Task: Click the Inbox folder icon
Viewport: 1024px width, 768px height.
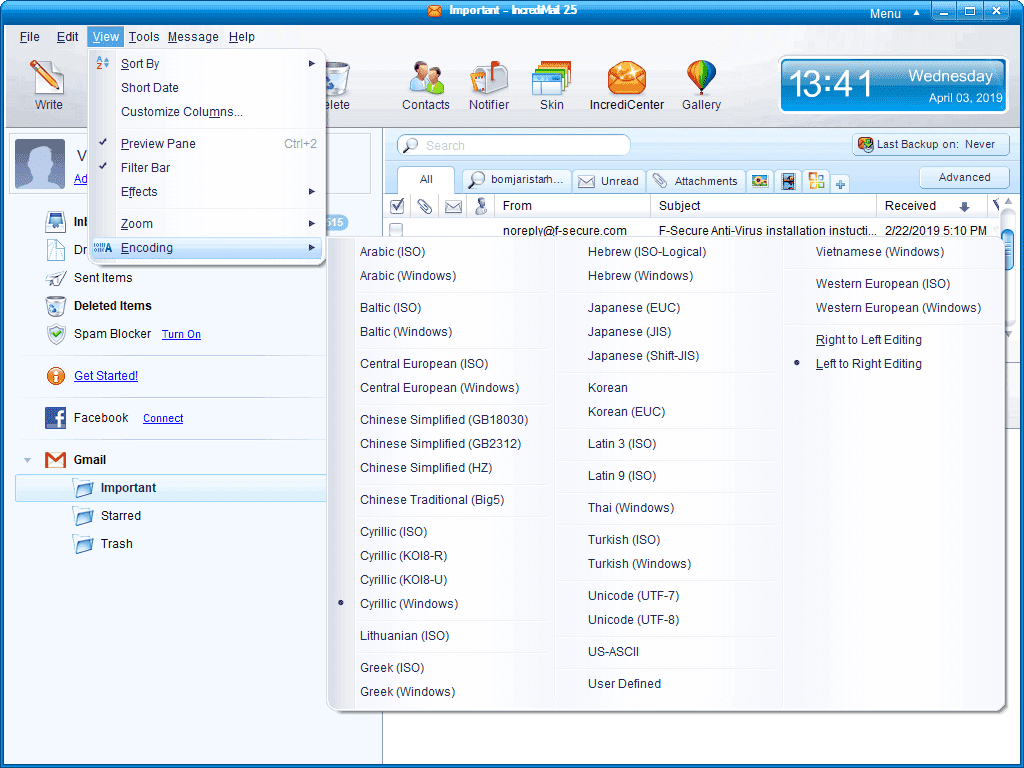Action: pyautogui.click(x=56, y=222)
